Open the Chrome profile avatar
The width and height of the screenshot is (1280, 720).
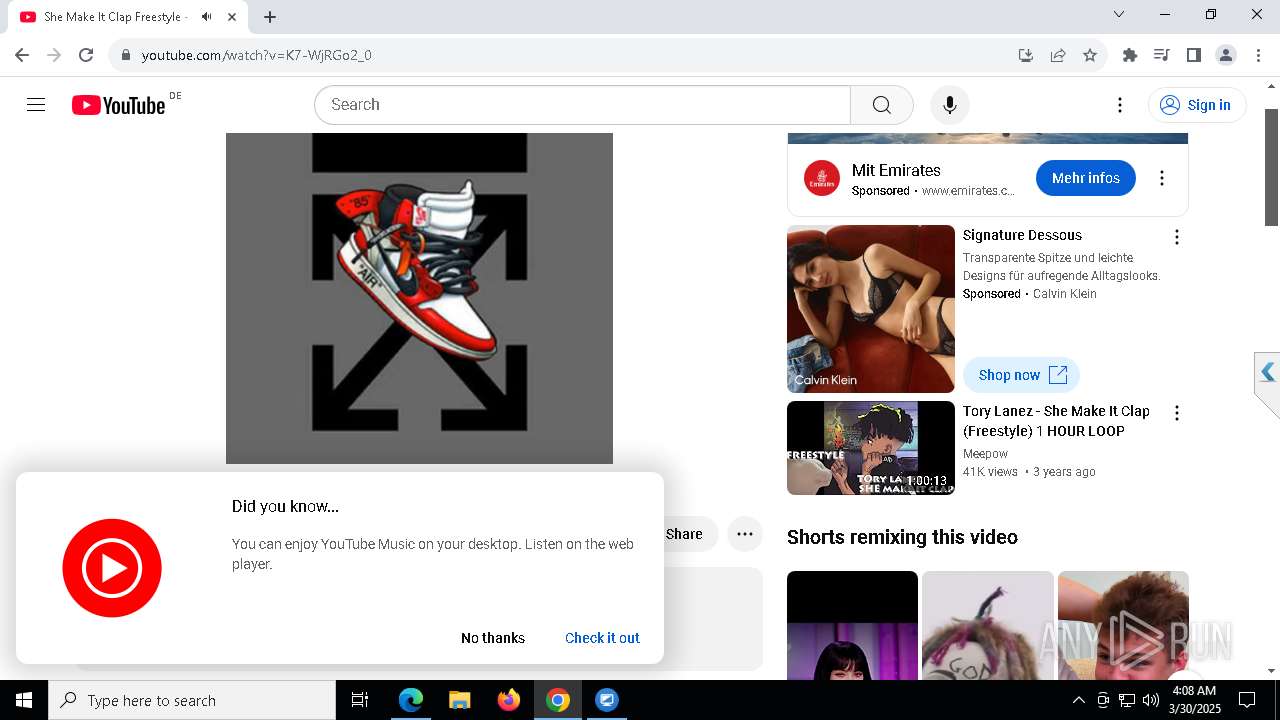click(1226, 55)
